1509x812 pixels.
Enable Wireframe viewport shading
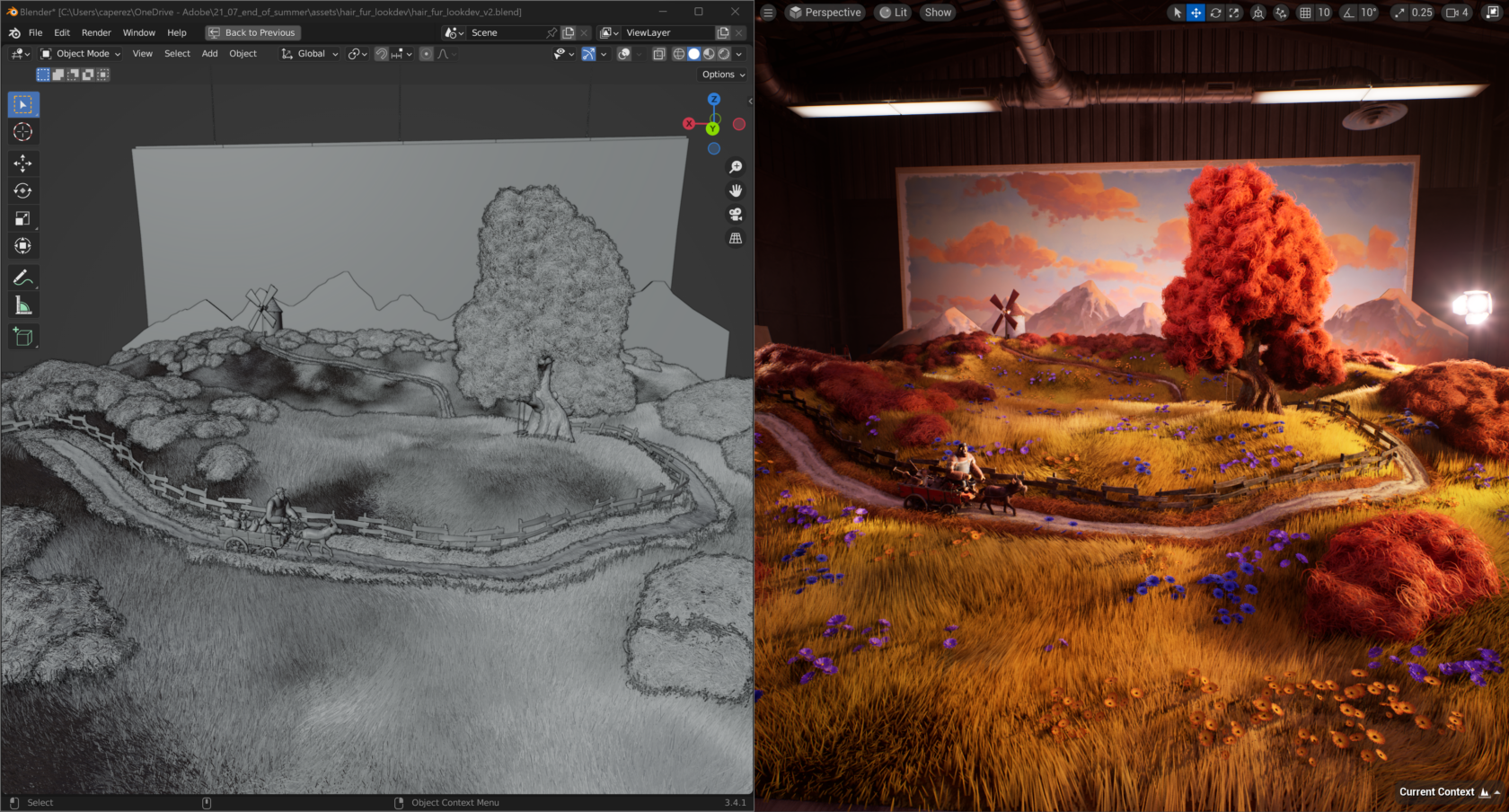tap(677, 54)
